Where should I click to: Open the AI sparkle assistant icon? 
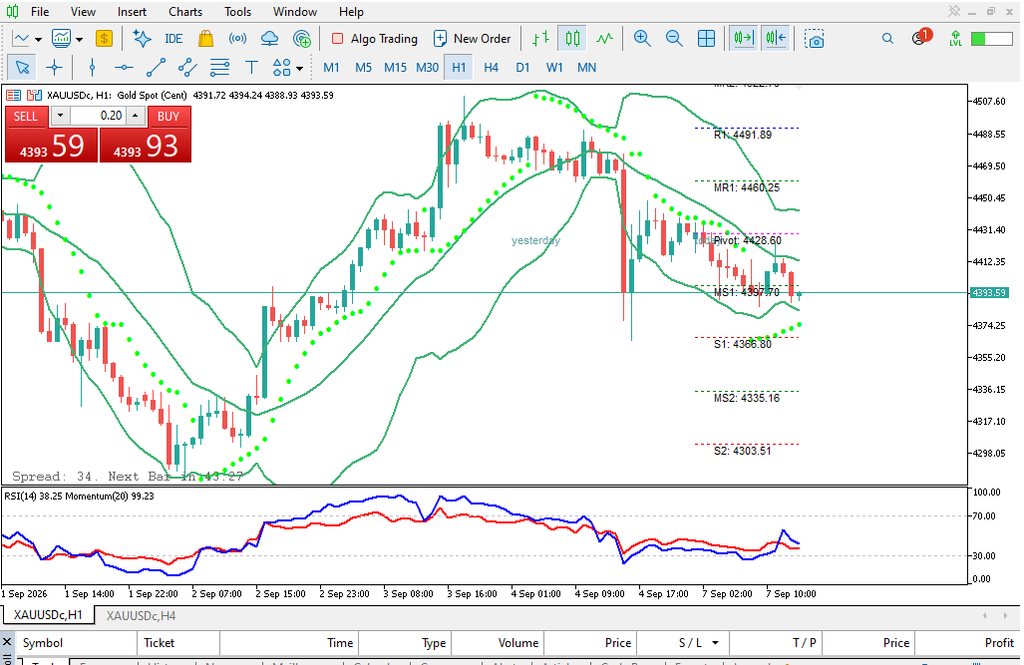tap(142, 39)
